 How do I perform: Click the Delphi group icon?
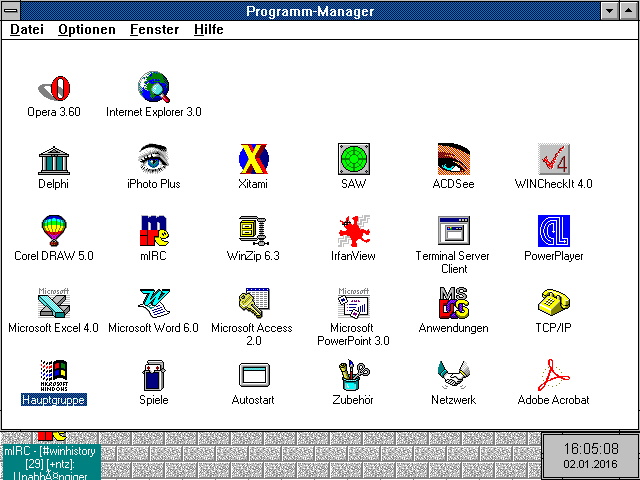pos(53,159)
